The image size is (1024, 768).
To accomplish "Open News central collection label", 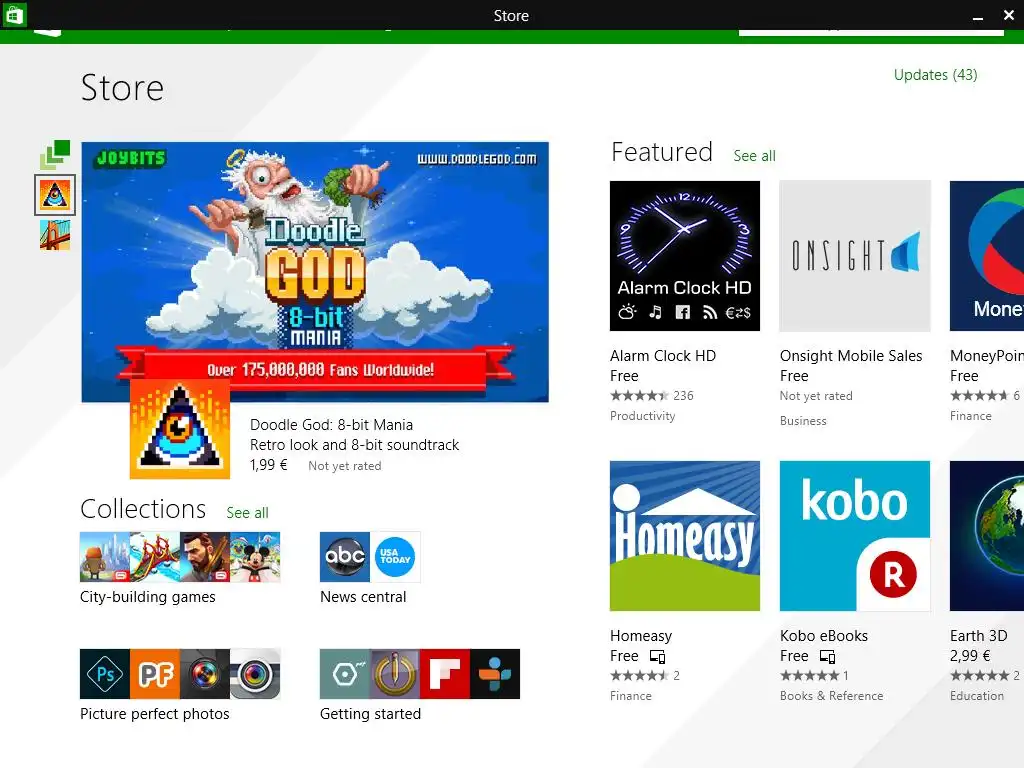I will click(363, 597).
